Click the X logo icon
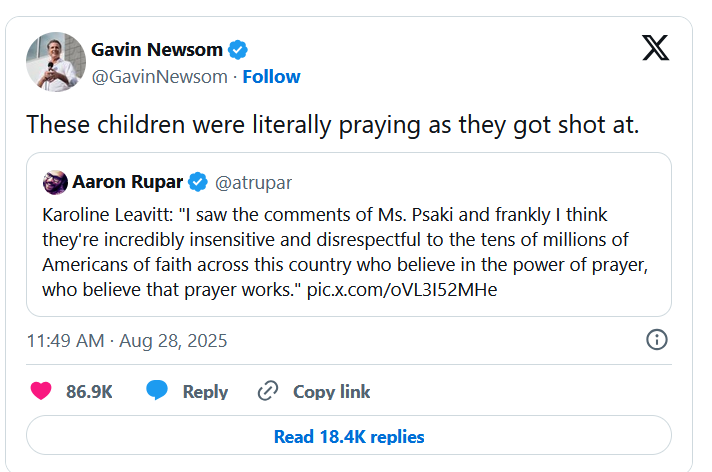 click(x=655, y=47)
